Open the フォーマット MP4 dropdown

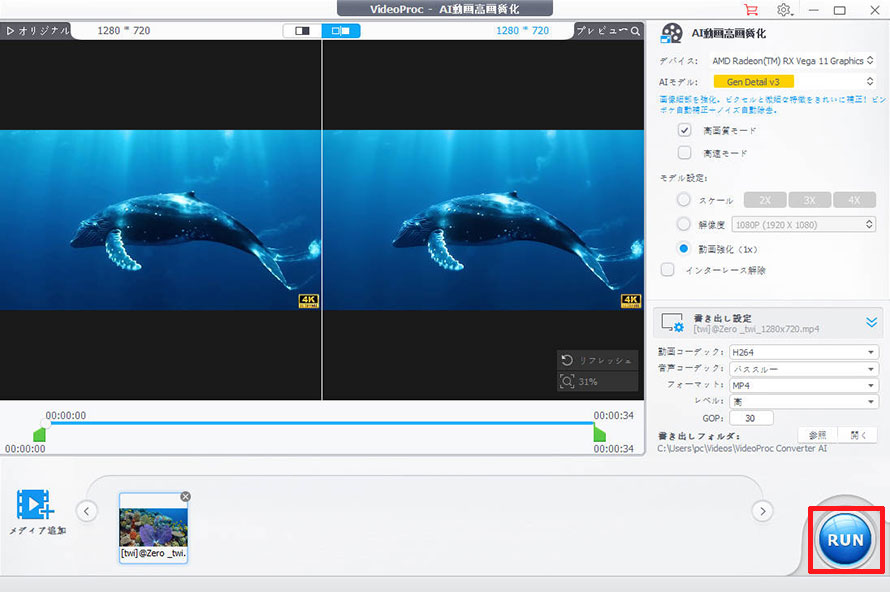(803, 385)
